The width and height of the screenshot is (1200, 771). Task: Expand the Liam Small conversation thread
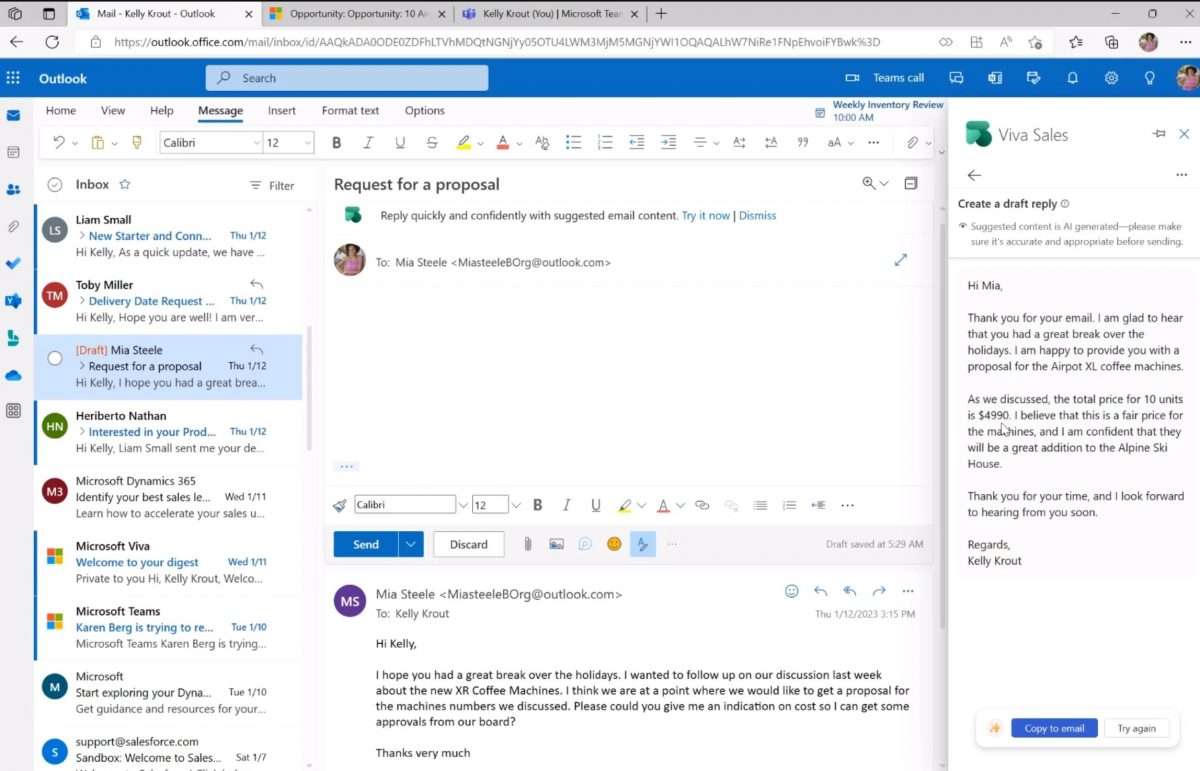click(81, 236)
